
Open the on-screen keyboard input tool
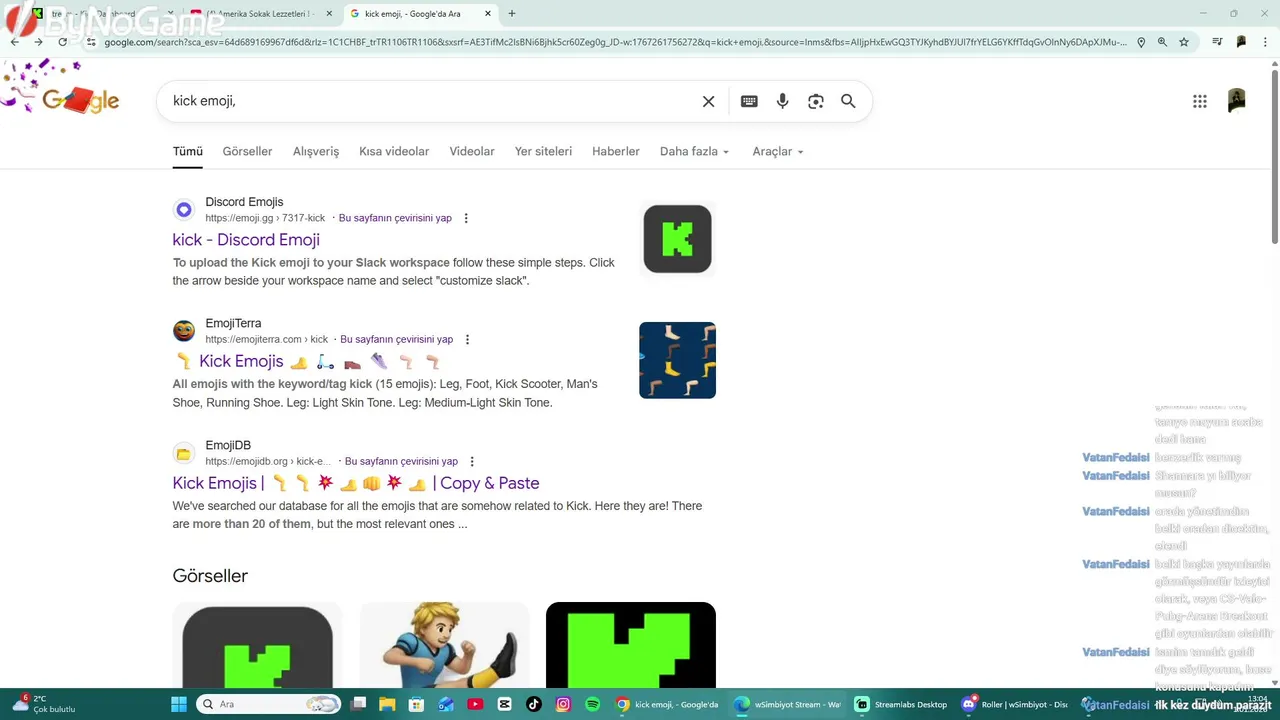coord(749,101)
